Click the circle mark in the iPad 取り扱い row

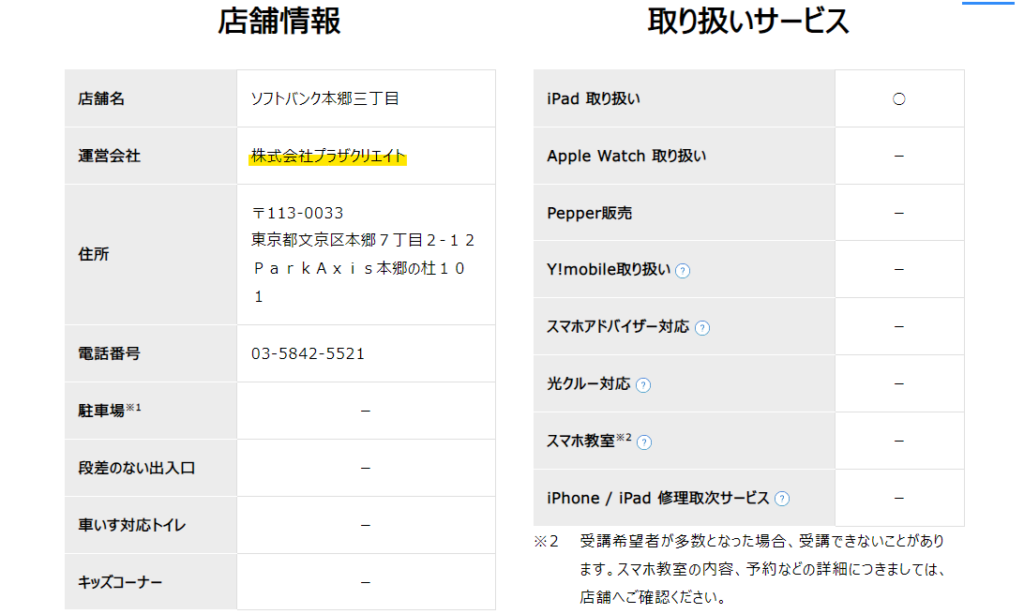(899, 99)
